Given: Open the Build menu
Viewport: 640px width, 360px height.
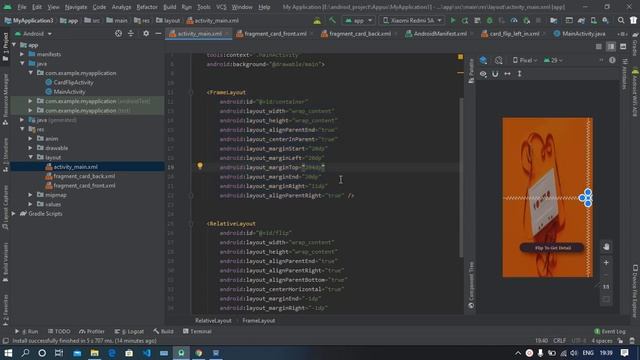Looking at the screenshot, I should pos(169,7).
